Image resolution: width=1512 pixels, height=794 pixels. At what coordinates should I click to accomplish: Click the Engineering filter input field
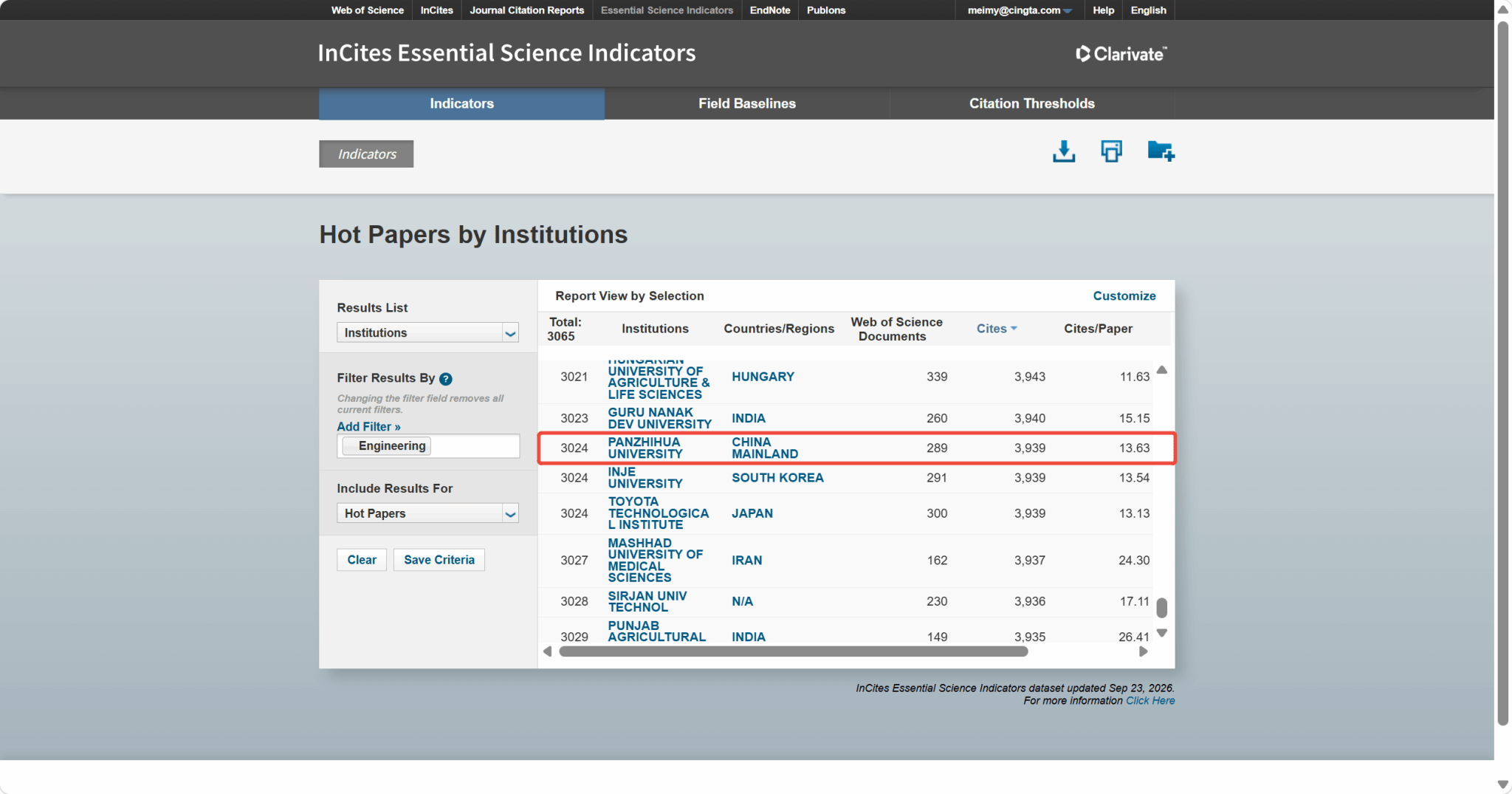point(428,446)
